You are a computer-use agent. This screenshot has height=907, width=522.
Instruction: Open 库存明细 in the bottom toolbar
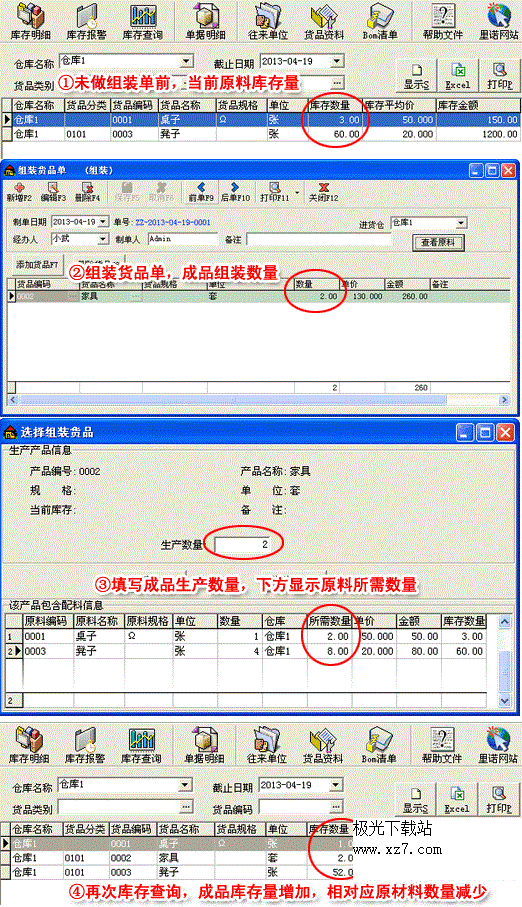click(x=29, y=745)
